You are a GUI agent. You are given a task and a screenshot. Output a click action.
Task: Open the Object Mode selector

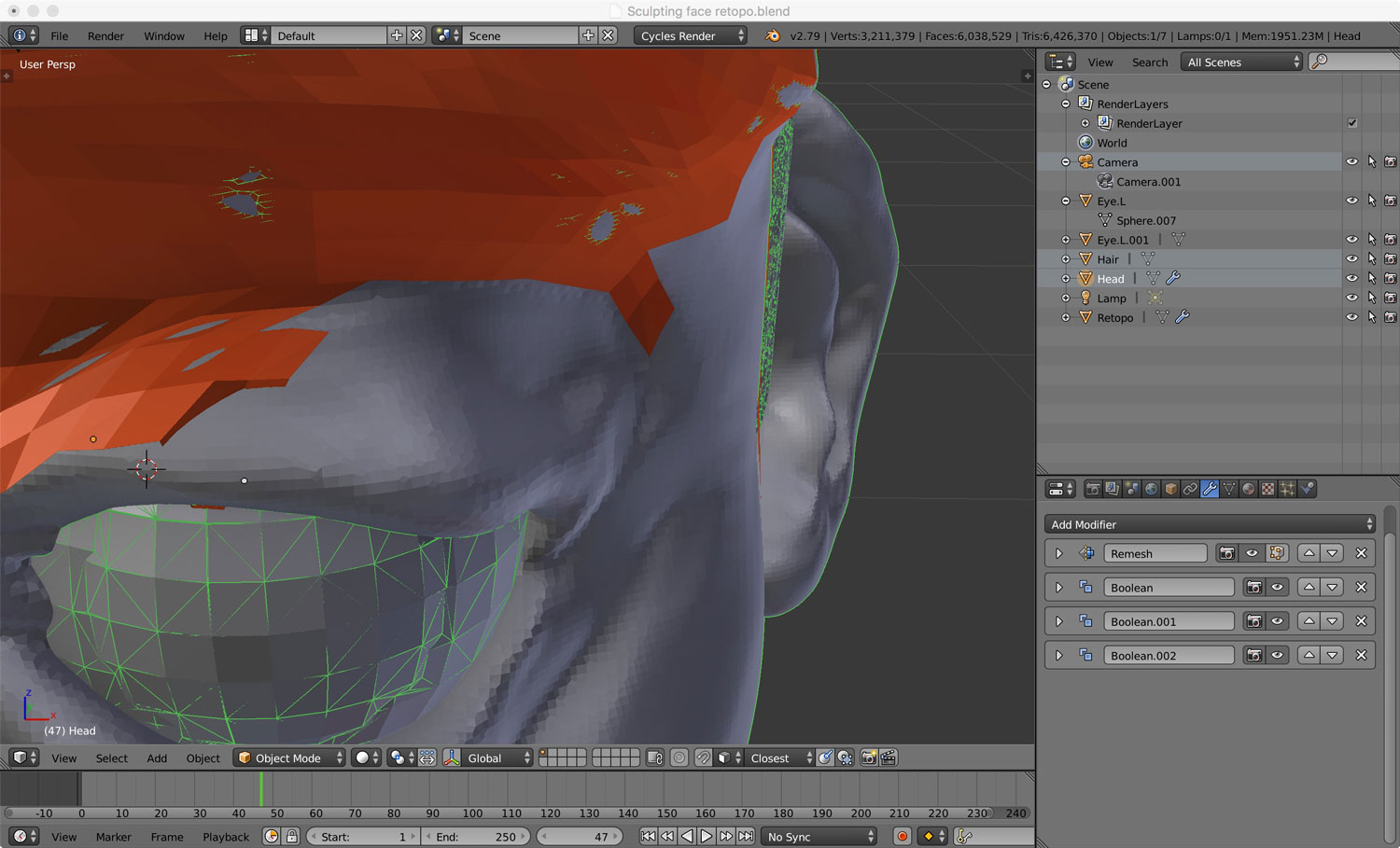click(290, 758)
